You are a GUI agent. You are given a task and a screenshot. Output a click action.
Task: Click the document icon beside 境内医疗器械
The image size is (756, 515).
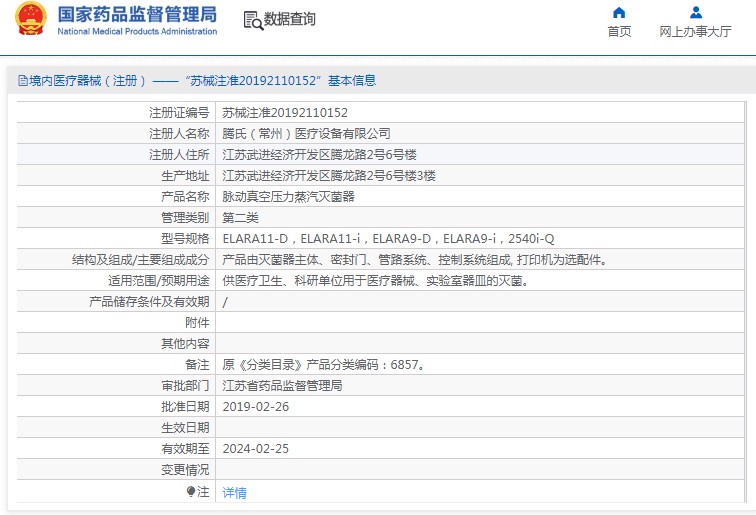pyautogui.click(x=23, y=81)
